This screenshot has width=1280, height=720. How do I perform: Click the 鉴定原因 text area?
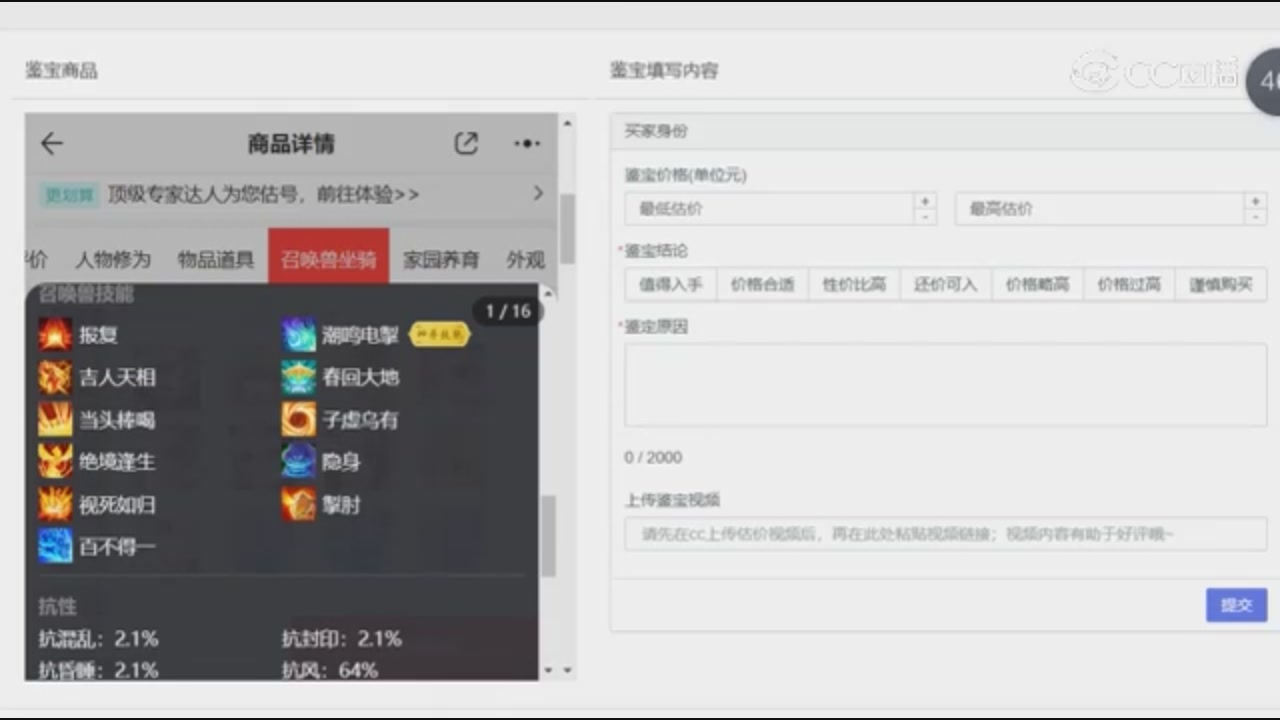pyautogui.click(x=945, y=386)
